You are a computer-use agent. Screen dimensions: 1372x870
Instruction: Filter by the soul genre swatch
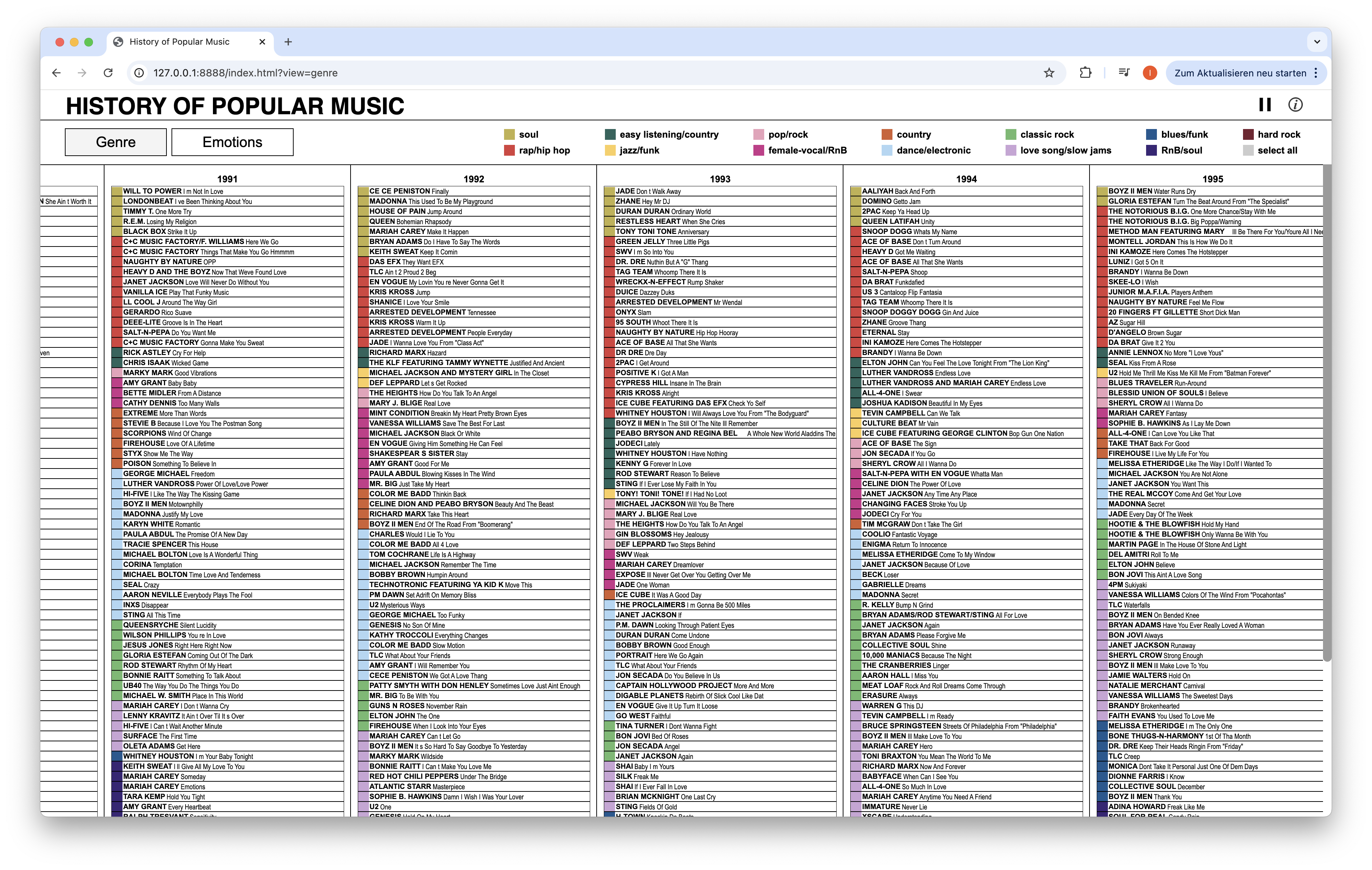coord(509,134)
